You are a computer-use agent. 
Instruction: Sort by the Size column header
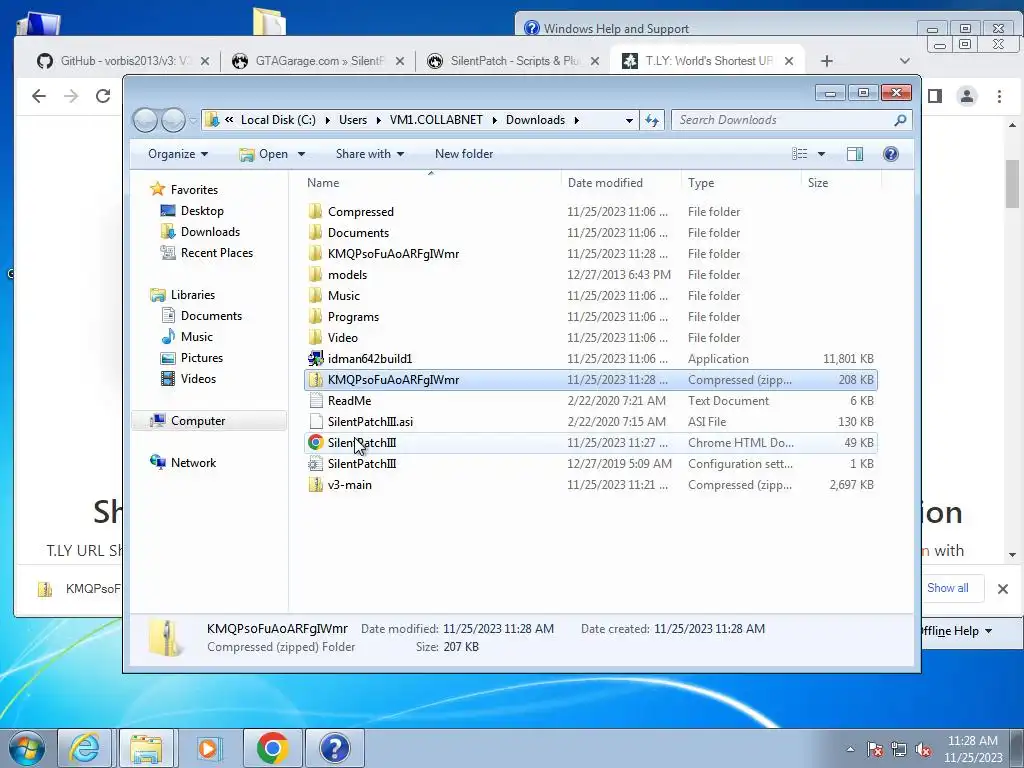[x=840, y=183]
